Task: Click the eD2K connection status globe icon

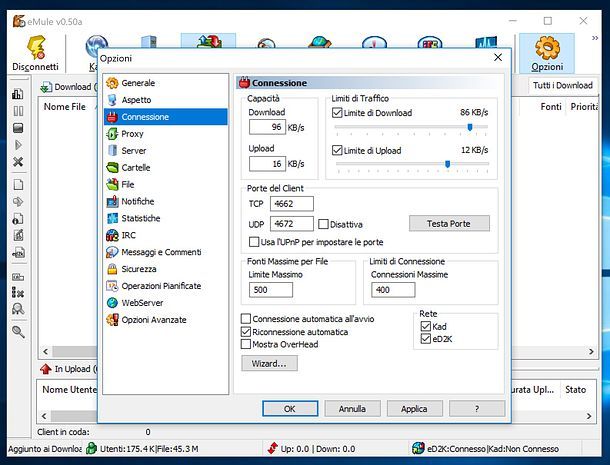Action: (418, 449)
